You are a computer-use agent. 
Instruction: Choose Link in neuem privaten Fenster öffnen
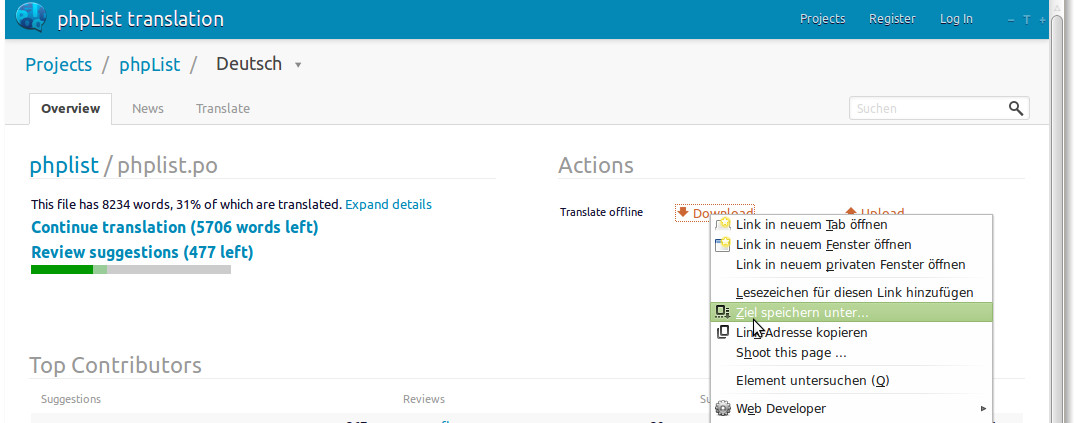click(x=851, y=264)
